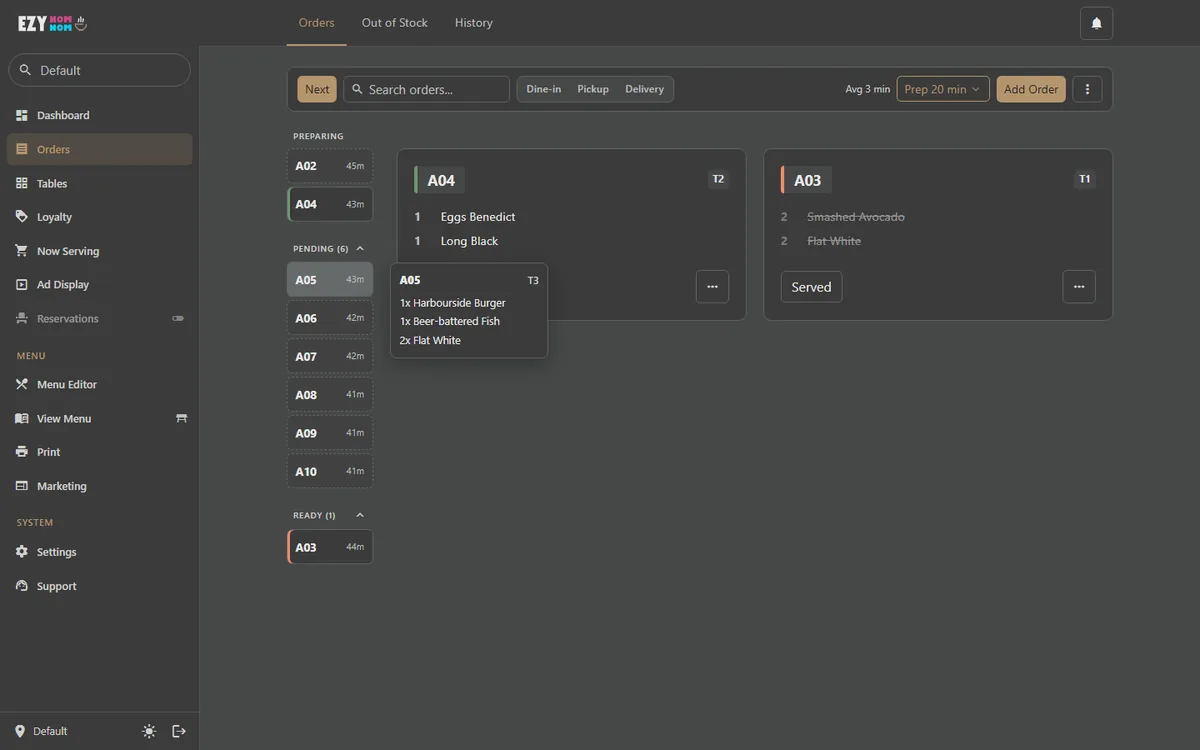Select pending order A08
This screenshot has width=1200, height=750.
point(330,395)
